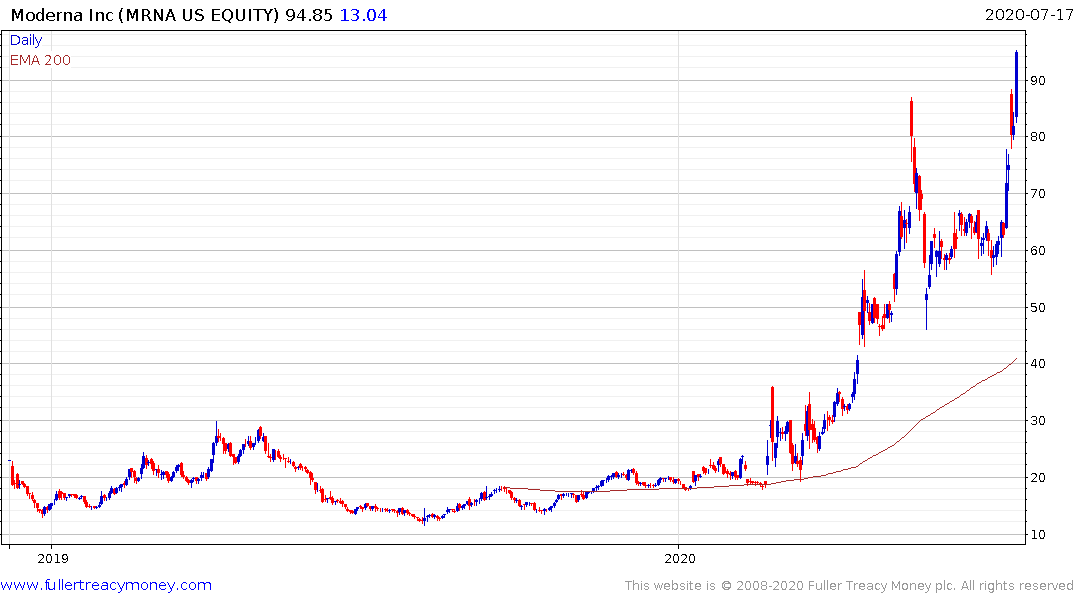The height and width of the screenshot is (600, 1075).
Task: Select the 2019 x-axis label
Action: [x=53, y=558]
